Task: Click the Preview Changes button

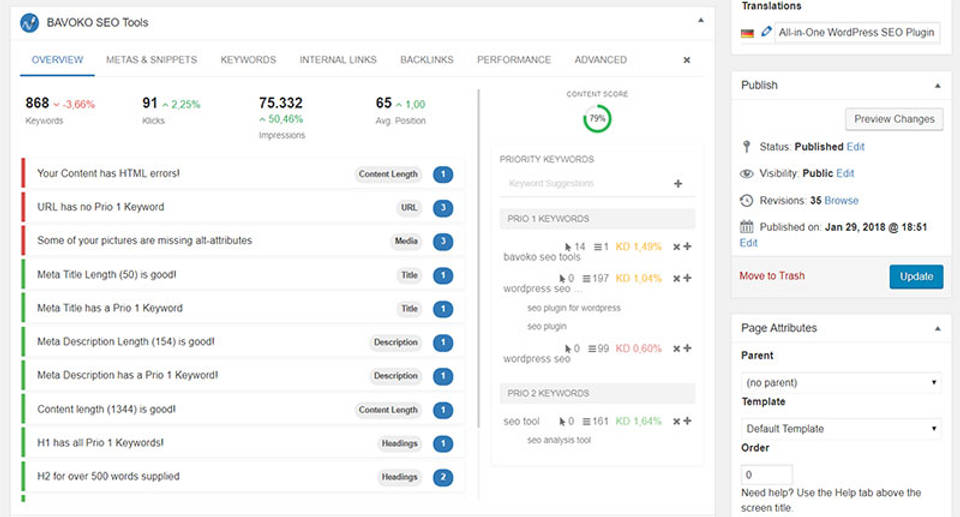Action: [893, 119]
